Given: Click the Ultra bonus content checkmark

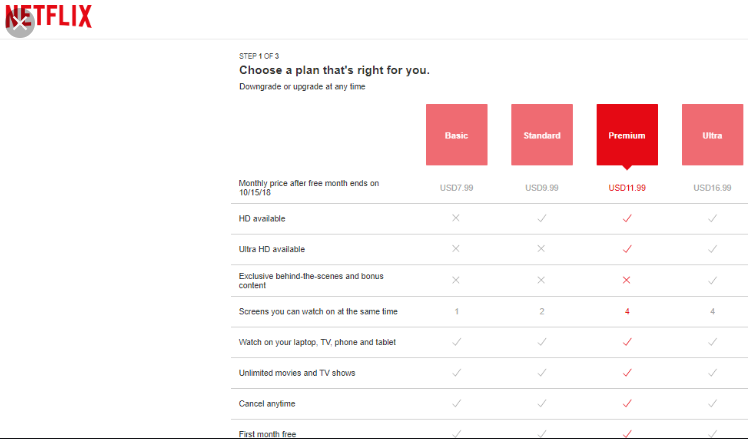Looking at the screenshot, I should point(713,281).
